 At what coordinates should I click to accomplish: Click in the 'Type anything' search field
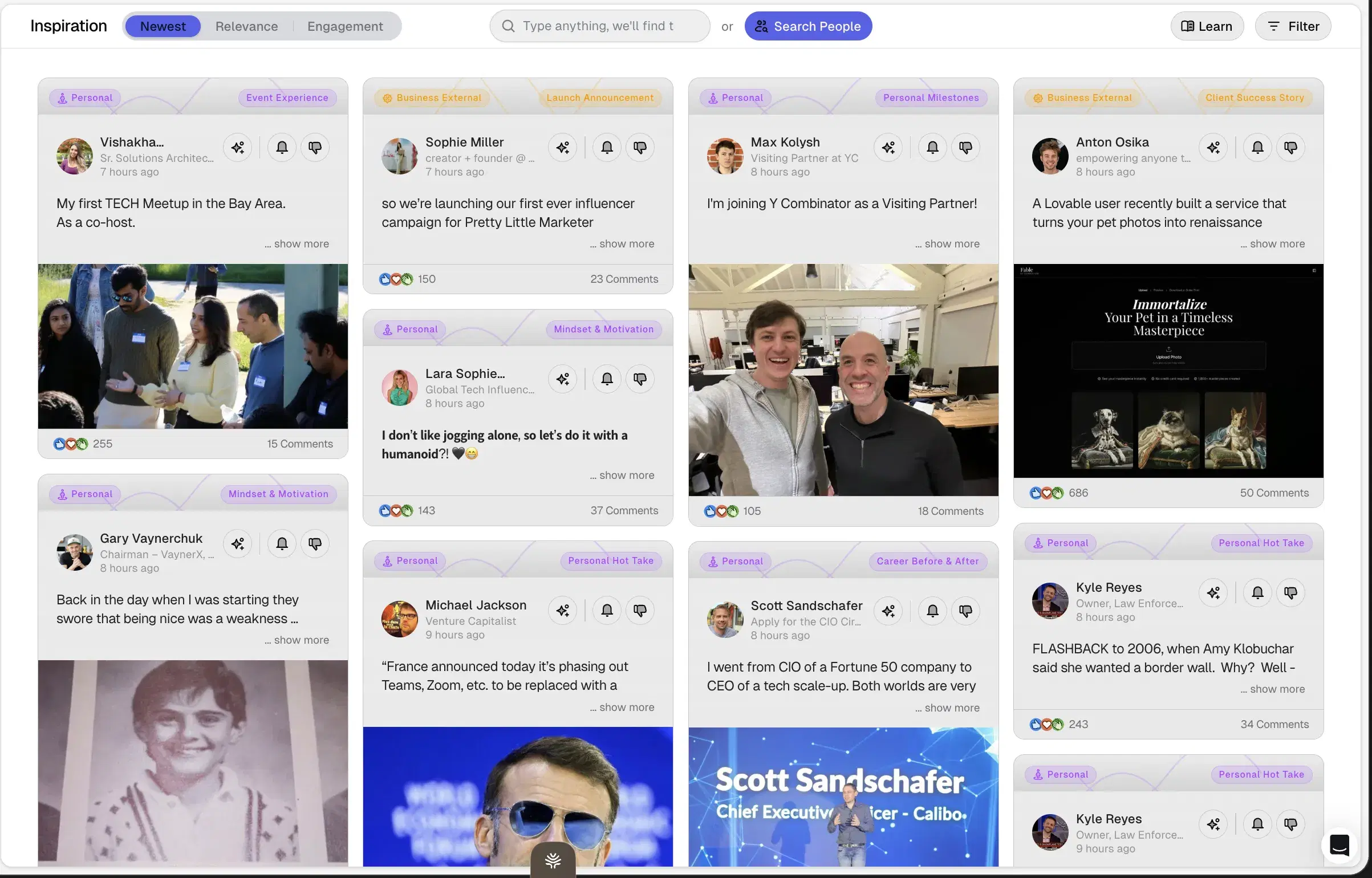600,26
